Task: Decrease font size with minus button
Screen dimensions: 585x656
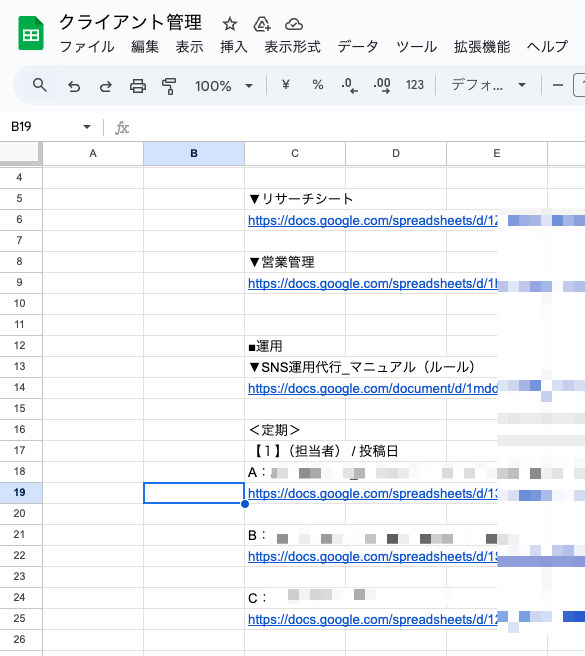Action: point(557,85)
